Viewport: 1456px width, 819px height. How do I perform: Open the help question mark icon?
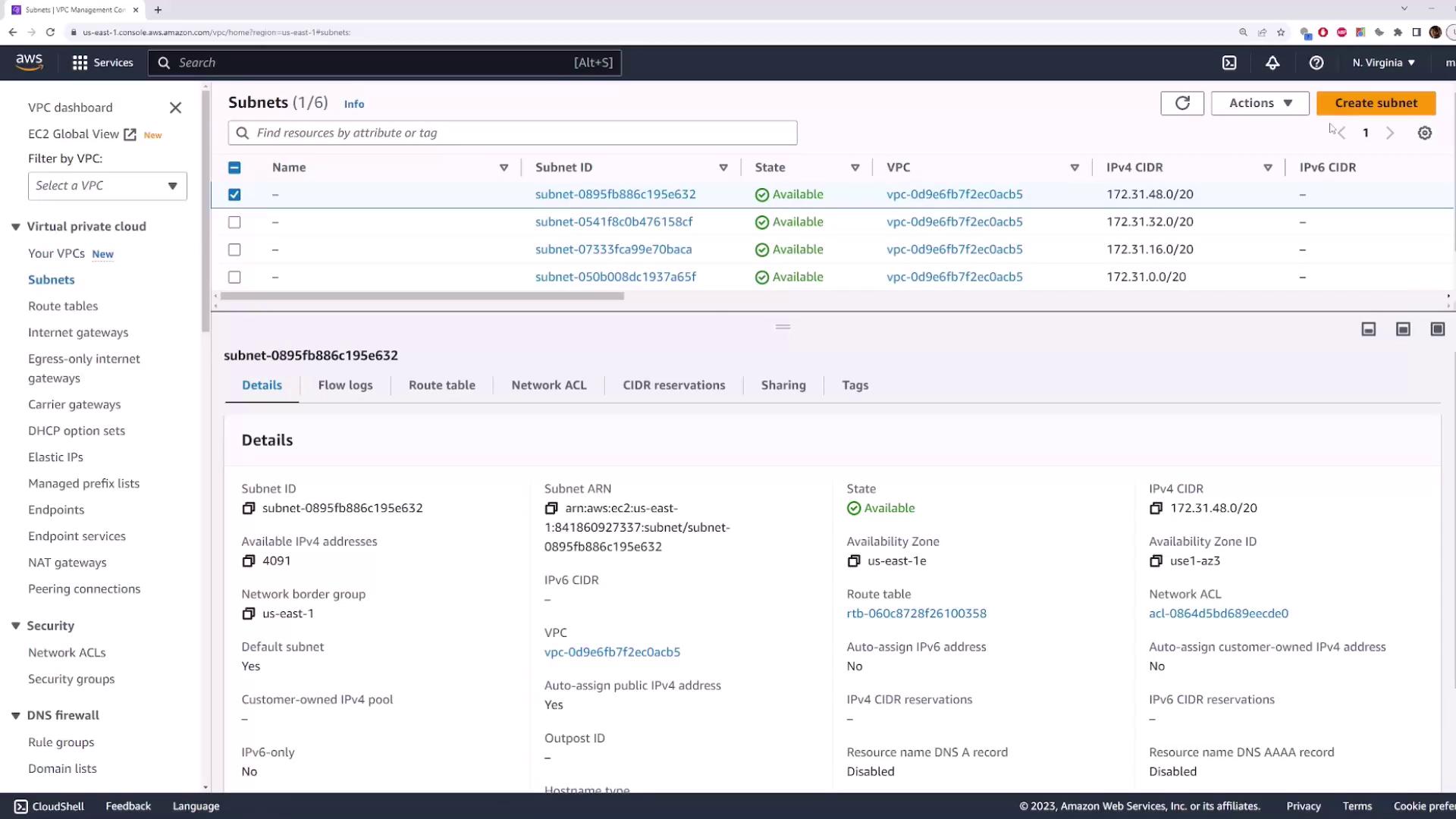1316,63
